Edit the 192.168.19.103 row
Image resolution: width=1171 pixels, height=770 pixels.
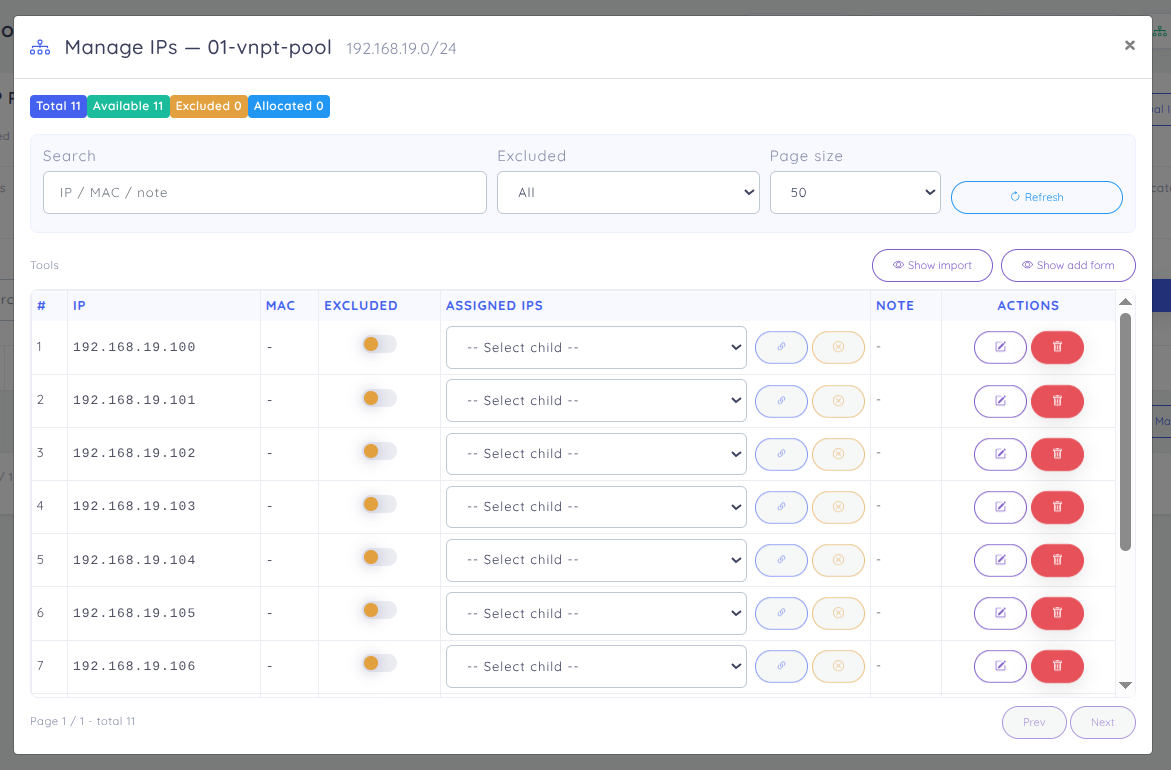(1000, 507)
